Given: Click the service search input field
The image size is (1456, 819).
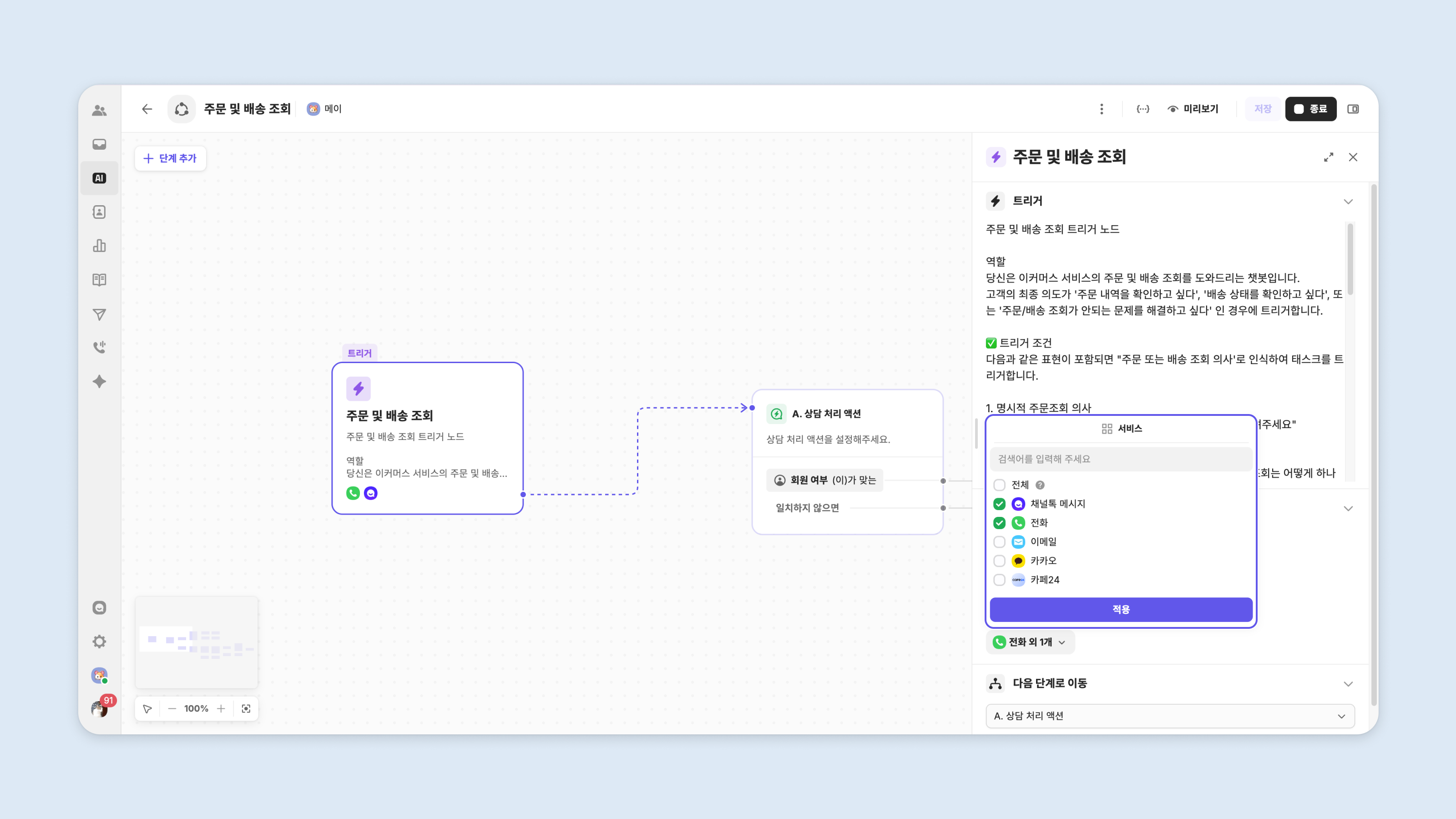Looking at the screenshot, I should [1121, 459].
